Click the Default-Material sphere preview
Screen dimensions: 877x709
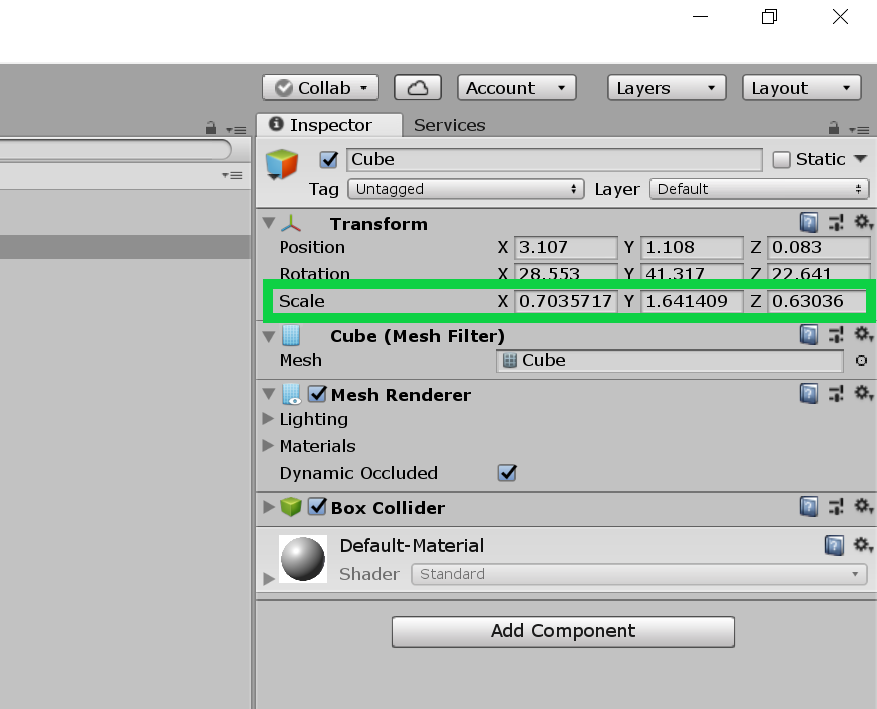point(303,559)
